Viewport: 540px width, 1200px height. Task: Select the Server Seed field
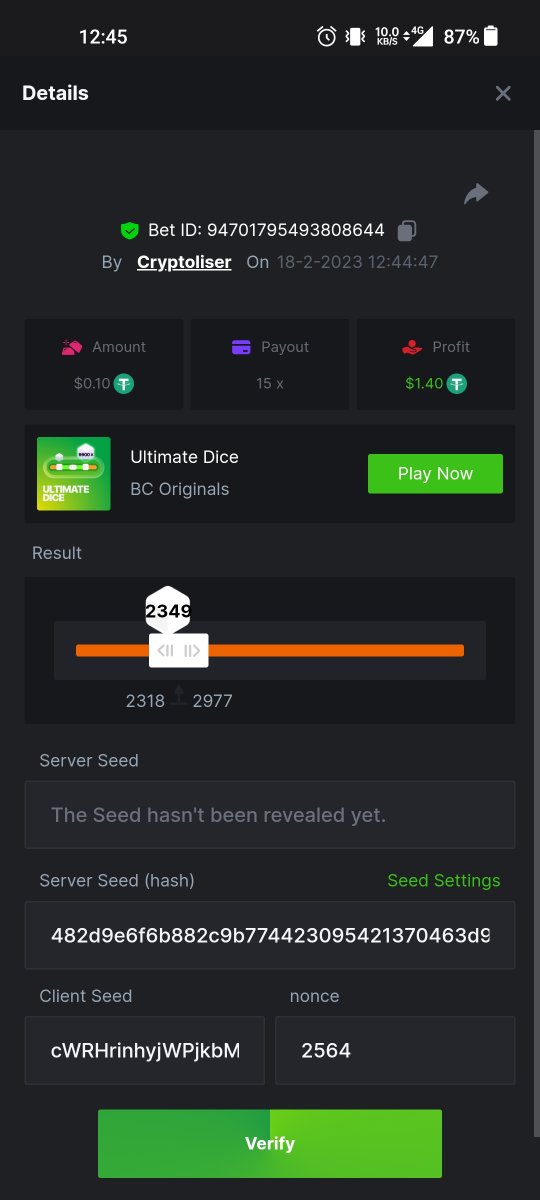point(270,815)
